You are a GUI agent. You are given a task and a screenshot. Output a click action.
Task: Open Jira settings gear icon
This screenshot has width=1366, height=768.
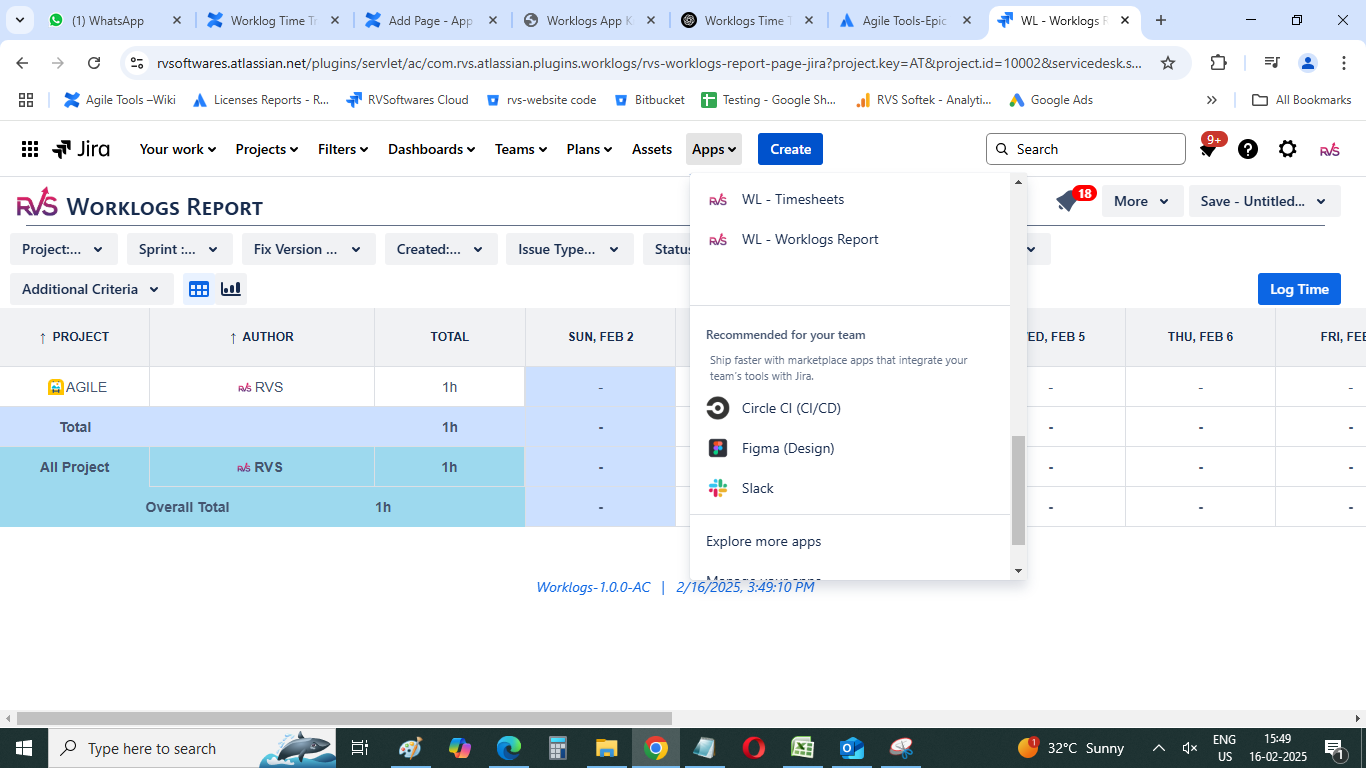pos(1288,149)
